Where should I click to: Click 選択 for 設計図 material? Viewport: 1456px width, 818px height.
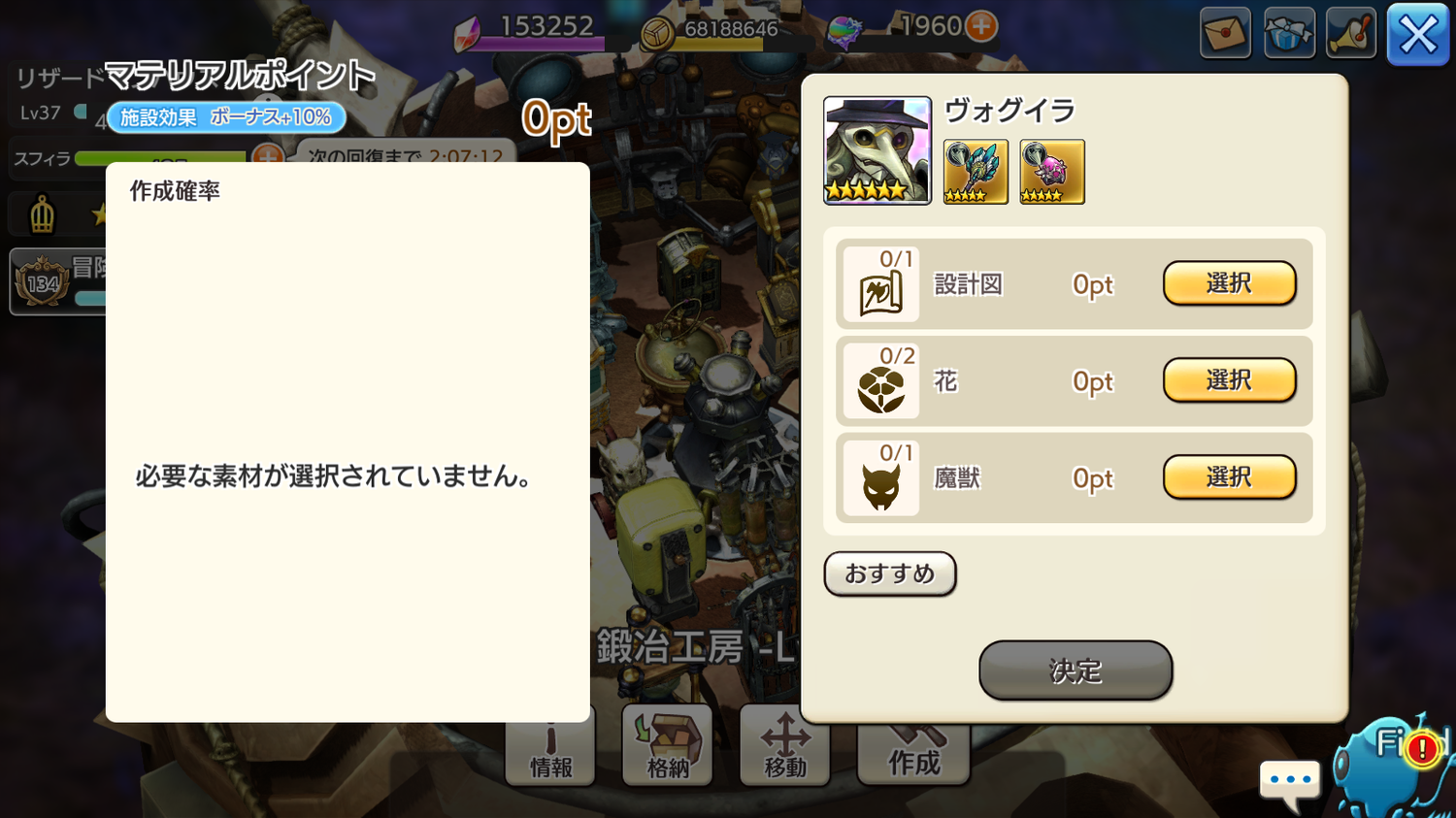[x=1230, y=283]
